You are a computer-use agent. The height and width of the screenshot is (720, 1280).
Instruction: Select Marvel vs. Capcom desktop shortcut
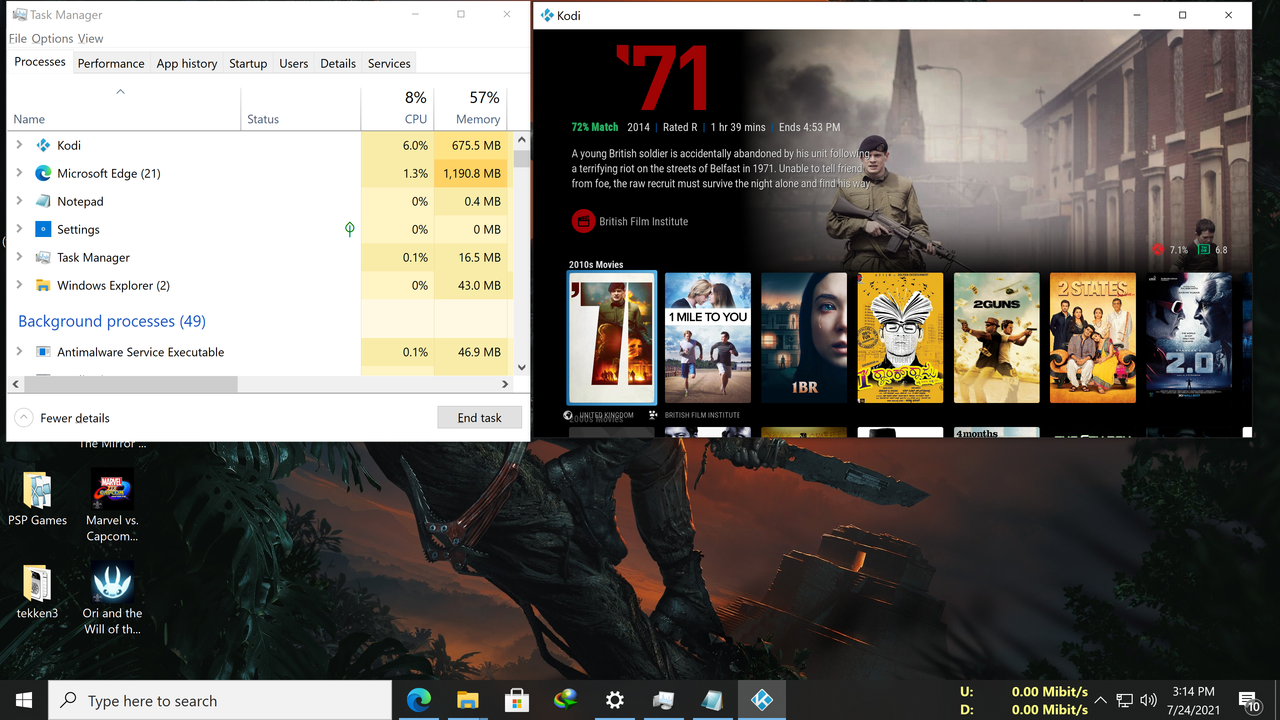(111, 490)
